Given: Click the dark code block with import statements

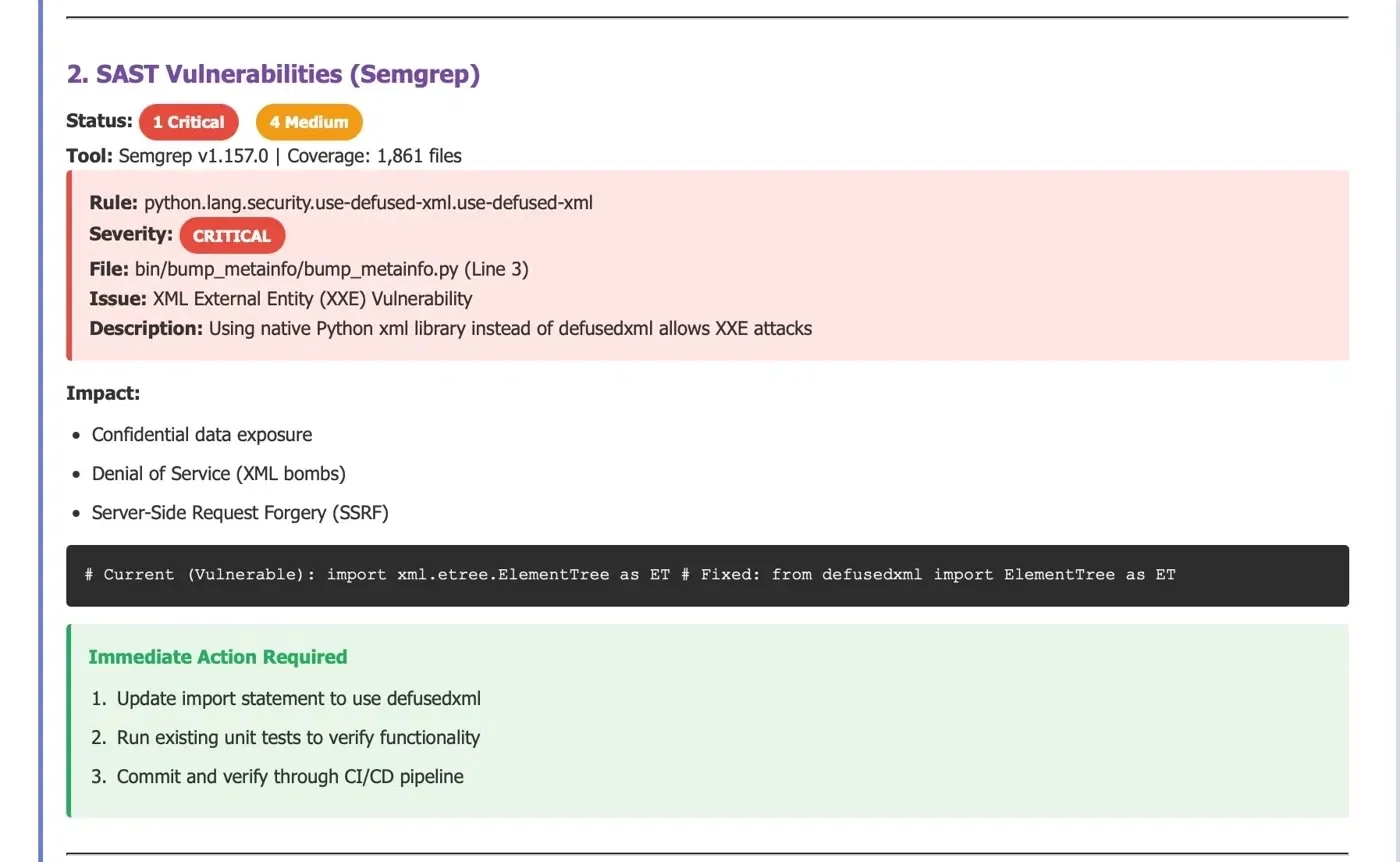Looking at the screenshot, I should tap(707, 575).
